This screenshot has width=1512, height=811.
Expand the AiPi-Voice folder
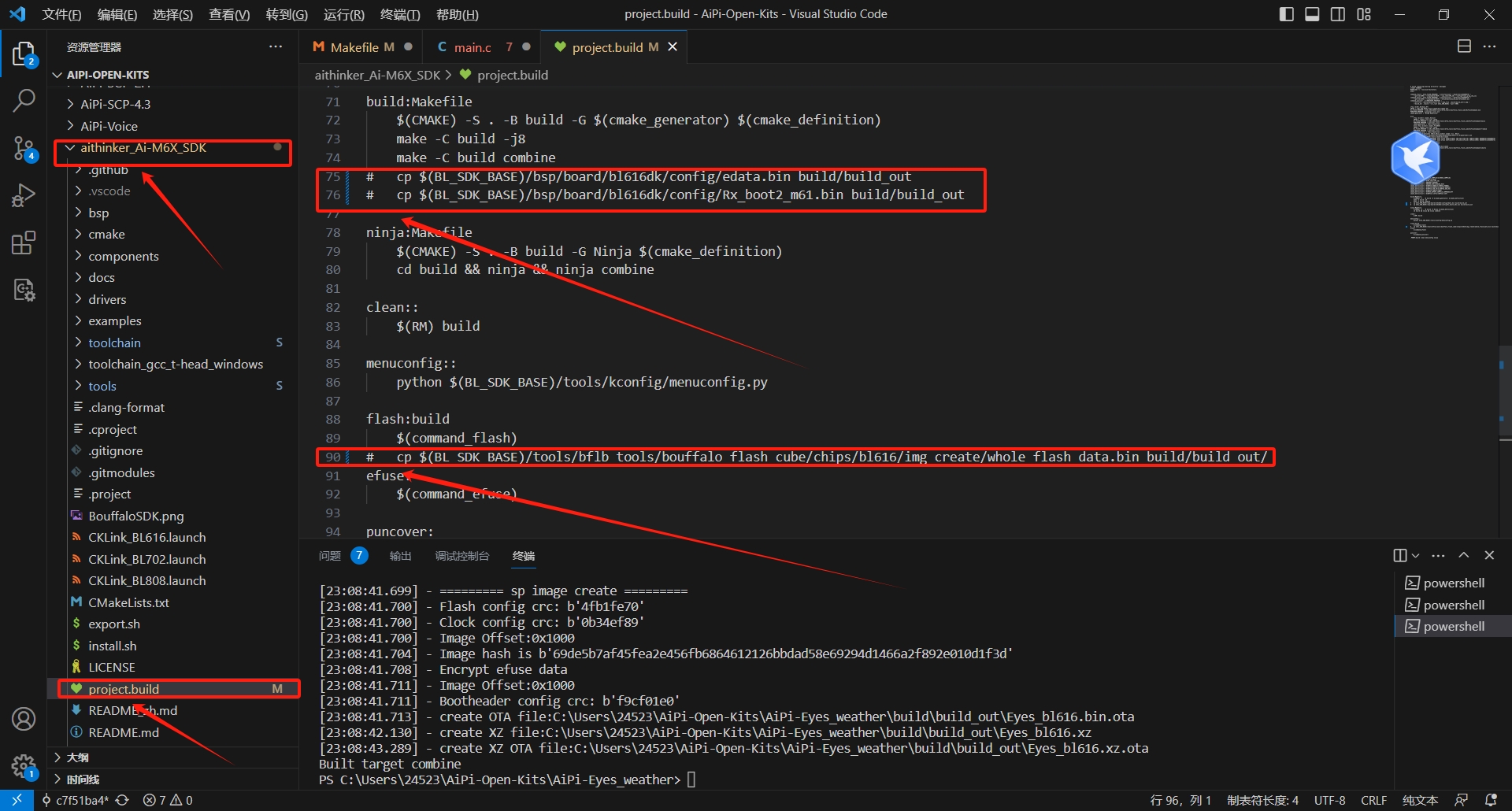point(173,126)
